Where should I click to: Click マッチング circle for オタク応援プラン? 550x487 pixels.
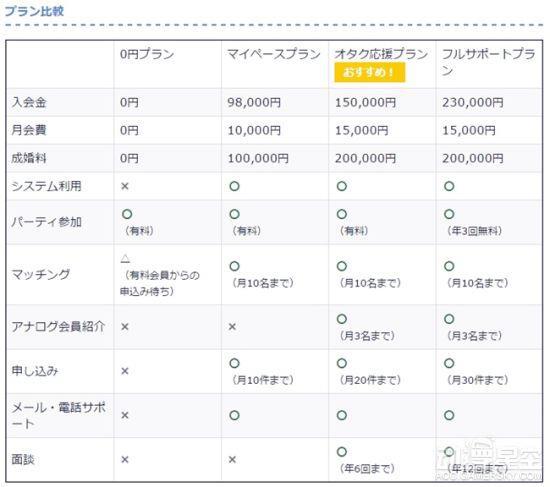(x=342, y=266)
